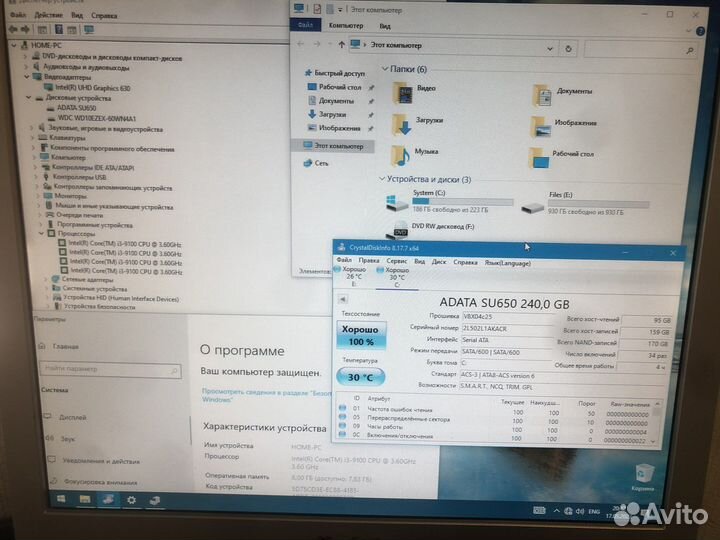Viewport: 720px width, 540px height.
Task: Open the Файл tab in Explorer
Action: pos(305,25)
